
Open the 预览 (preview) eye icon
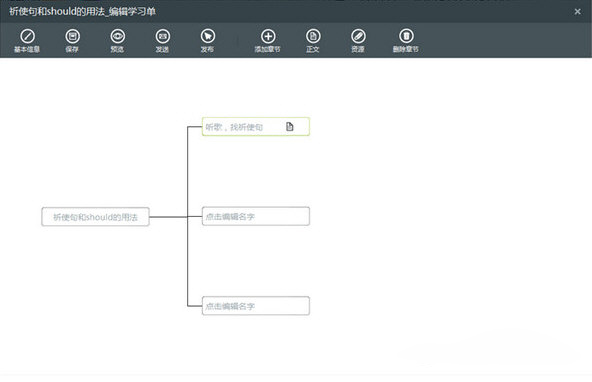coord(117,36)
